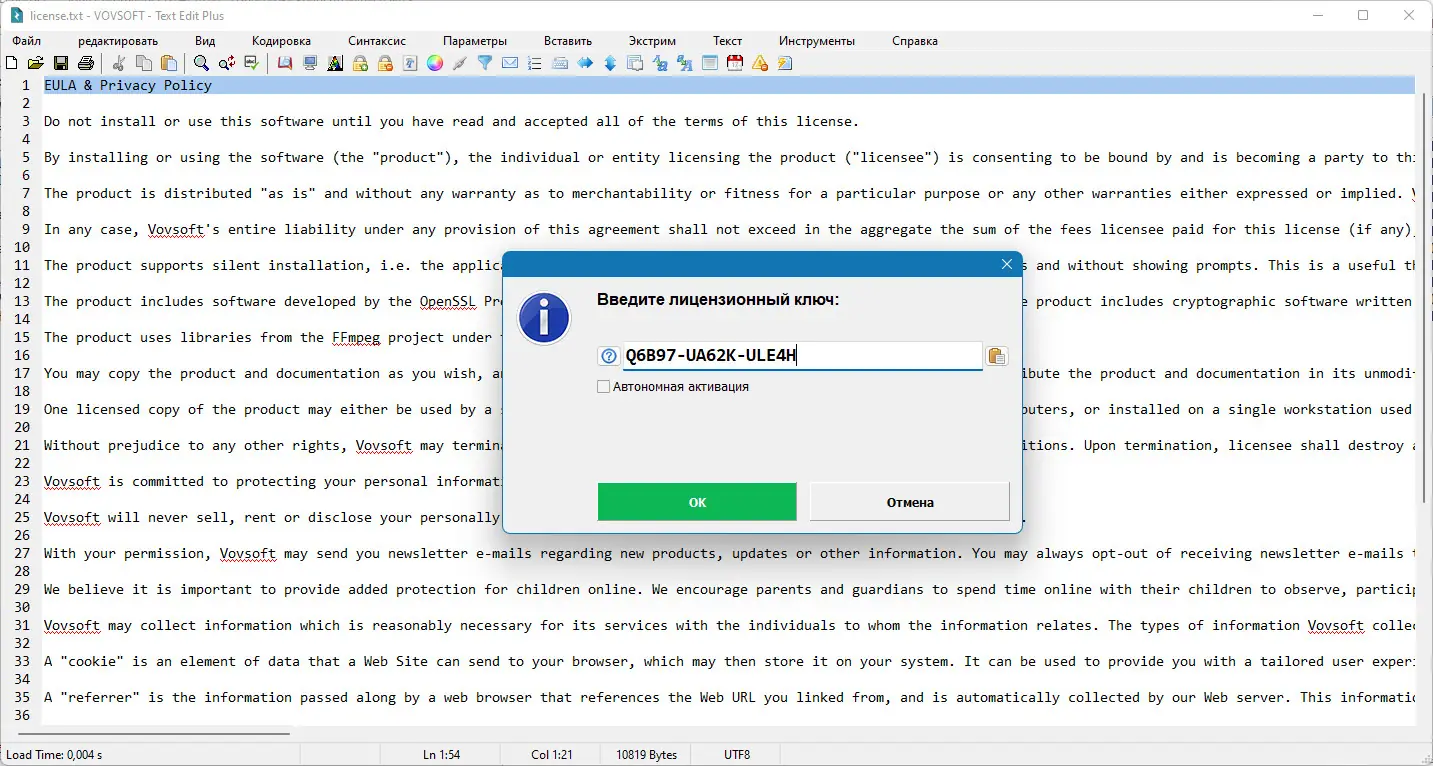Open Find with the magnifier icon
The image size is (1433, 766).
202,63
